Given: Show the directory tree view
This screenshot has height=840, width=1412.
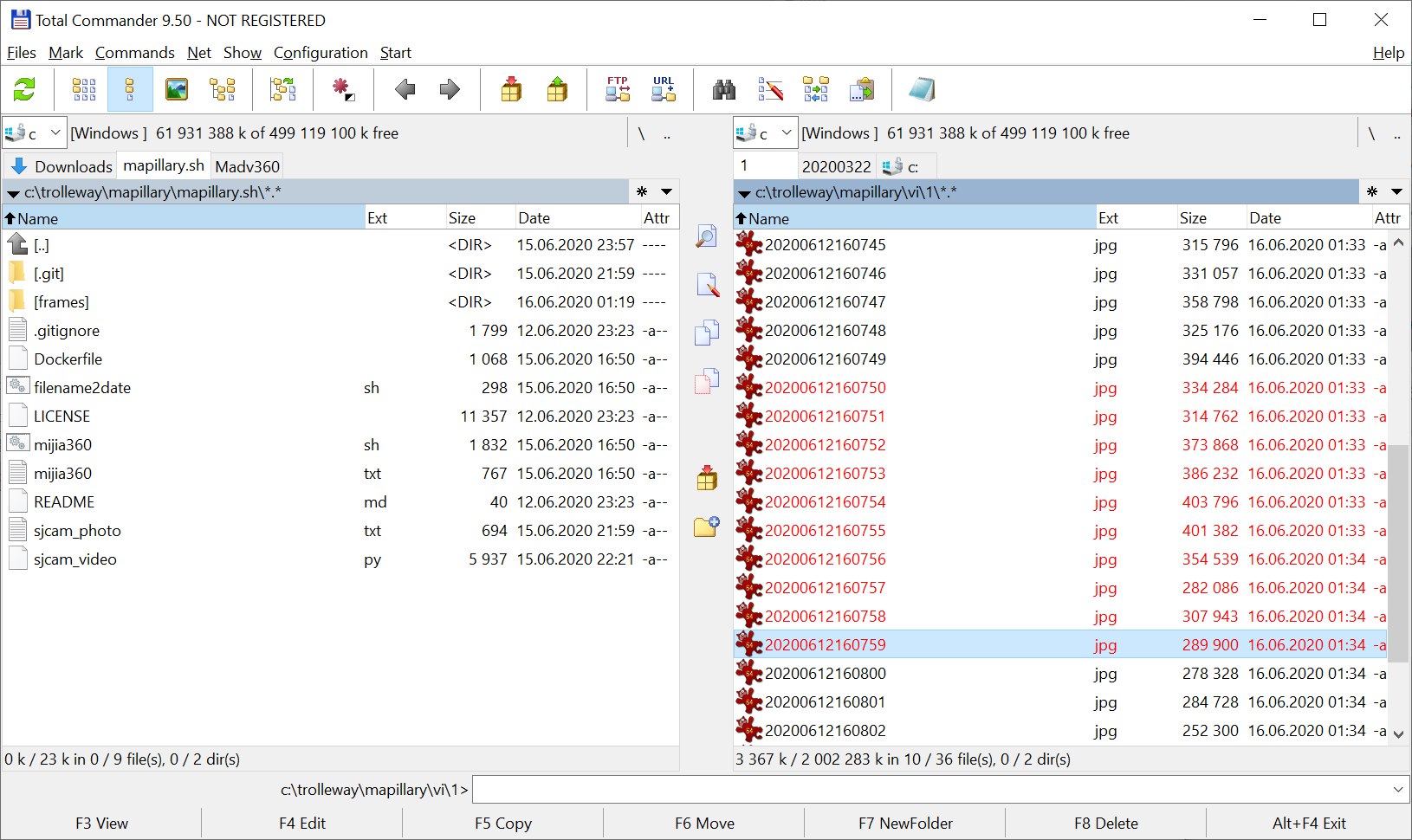Looking at the screenshot, I should pyautogui.click(x=223, y=89).
